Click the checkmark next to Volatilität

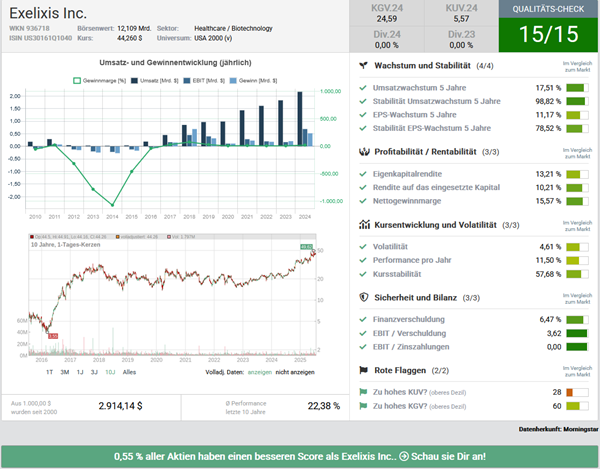(x=363, y=247)
